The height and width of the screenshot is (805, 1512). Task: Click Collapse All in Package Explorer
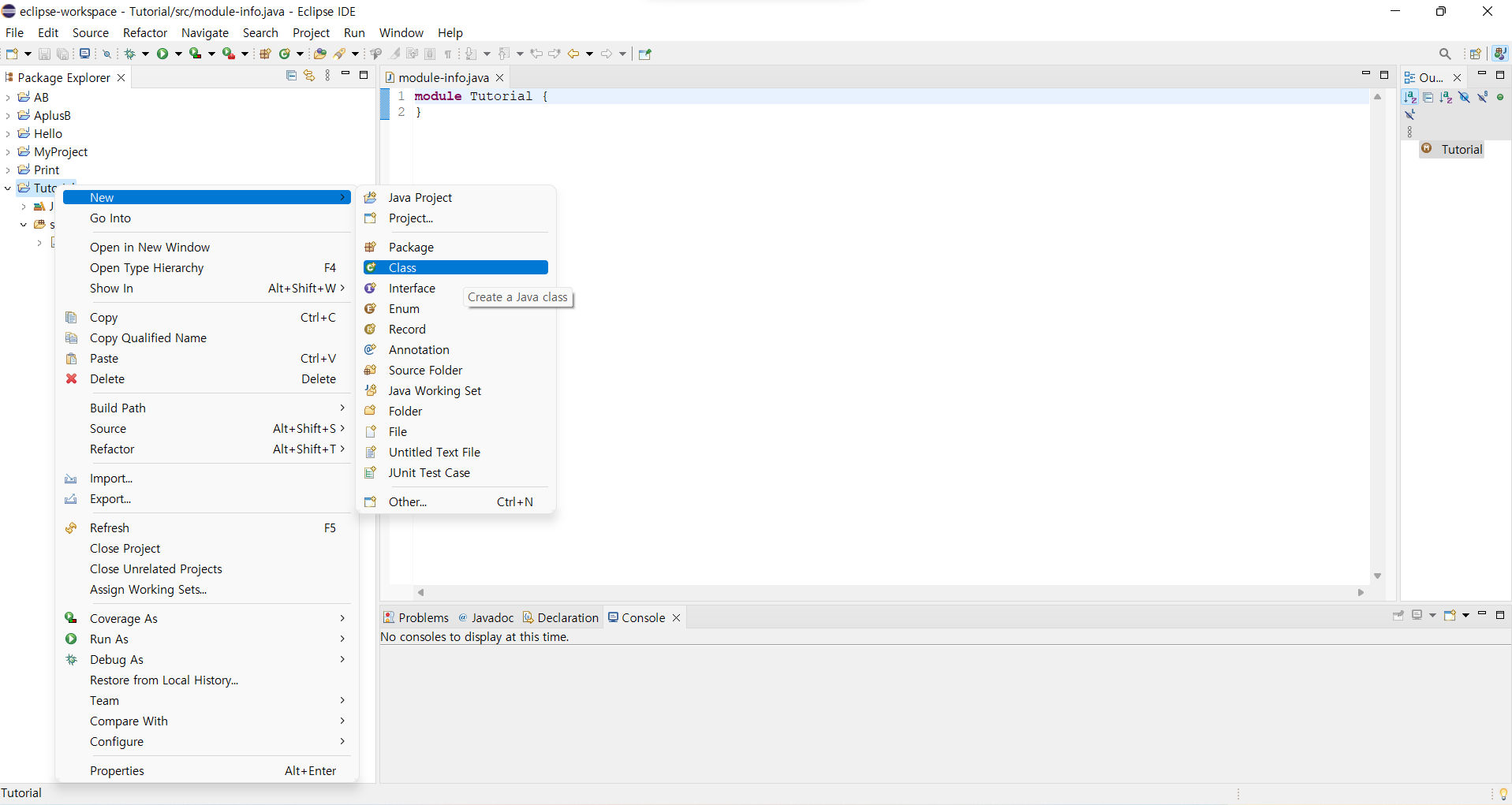tap(291, 76)
